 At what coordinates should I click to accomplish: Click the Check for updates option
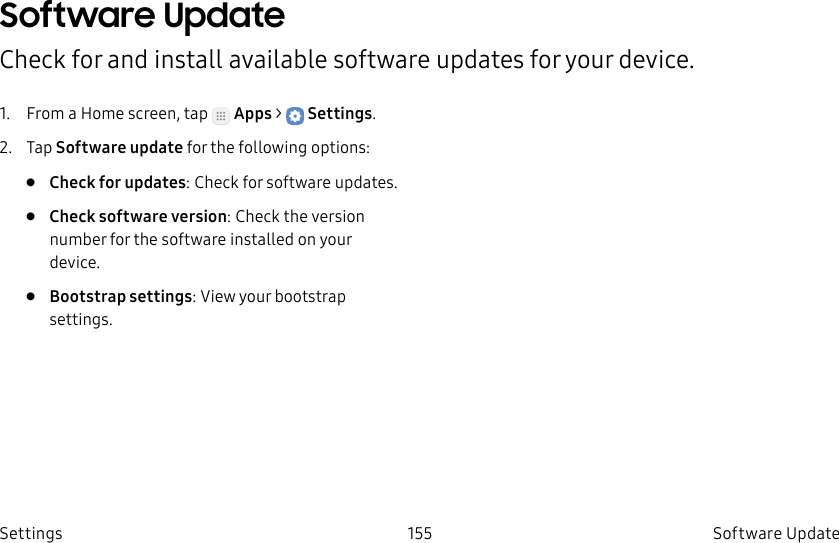tap(118, 182)
